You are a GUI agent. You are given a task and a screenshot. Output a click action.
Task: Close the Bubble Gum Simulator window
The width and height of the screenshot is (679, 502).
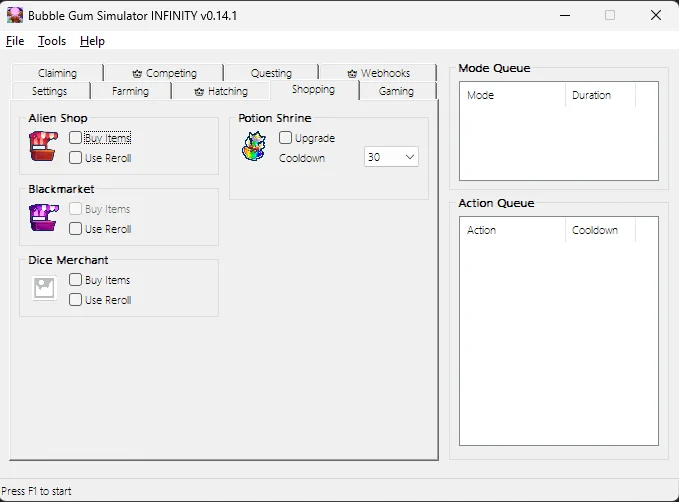tap(656, 16)
